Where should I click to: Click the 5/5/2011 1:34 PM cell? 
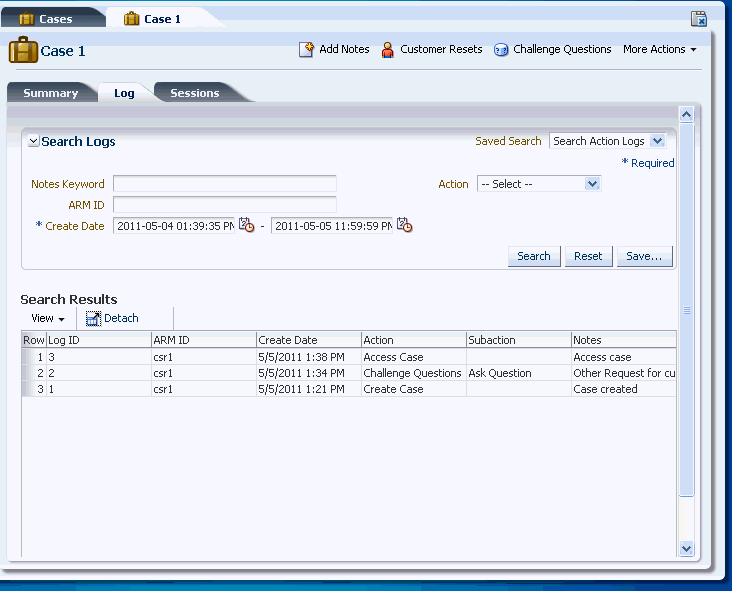tap(309, 373)
